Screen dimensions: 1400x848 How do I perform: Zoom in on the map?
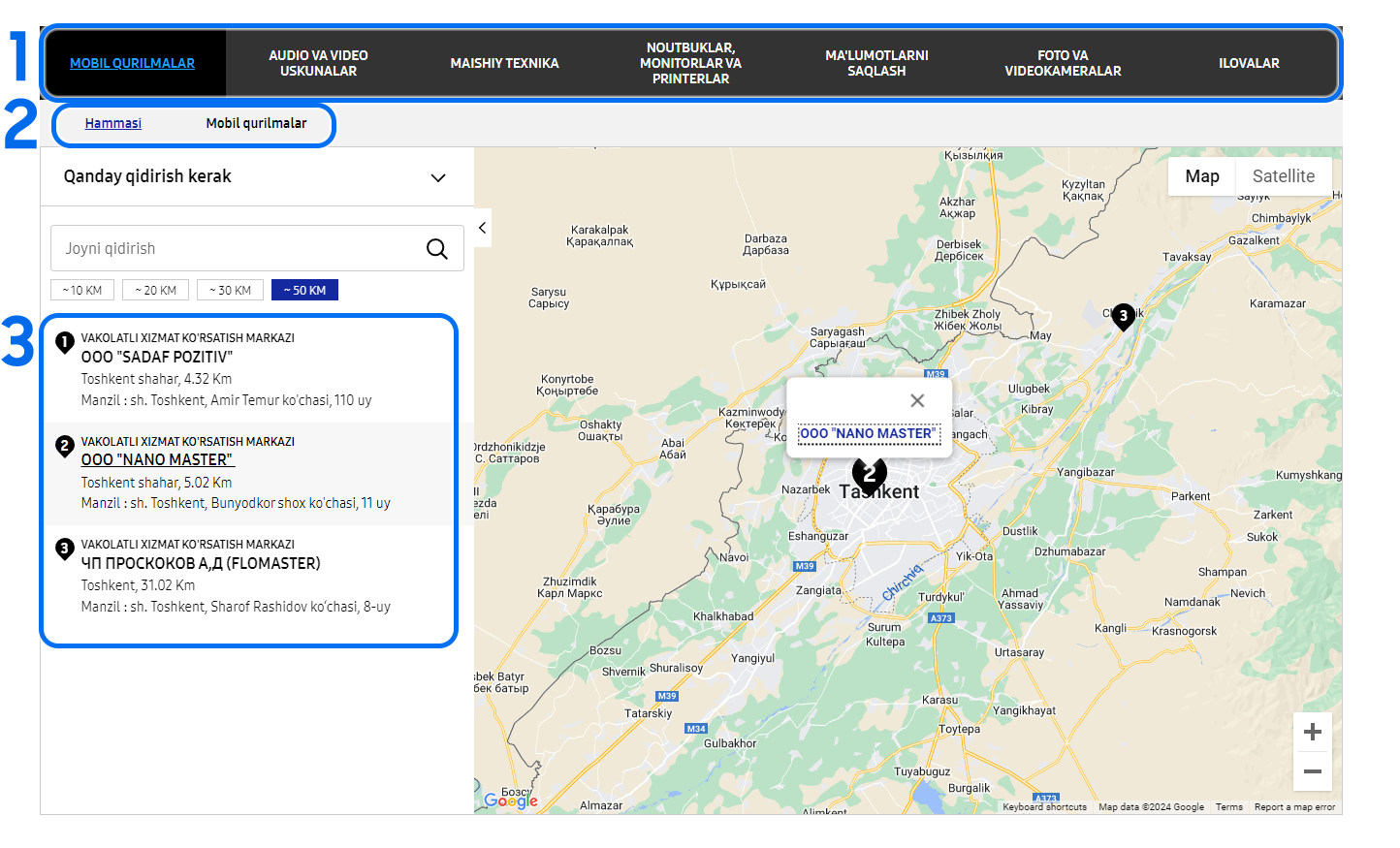[x=1313, y=732]
